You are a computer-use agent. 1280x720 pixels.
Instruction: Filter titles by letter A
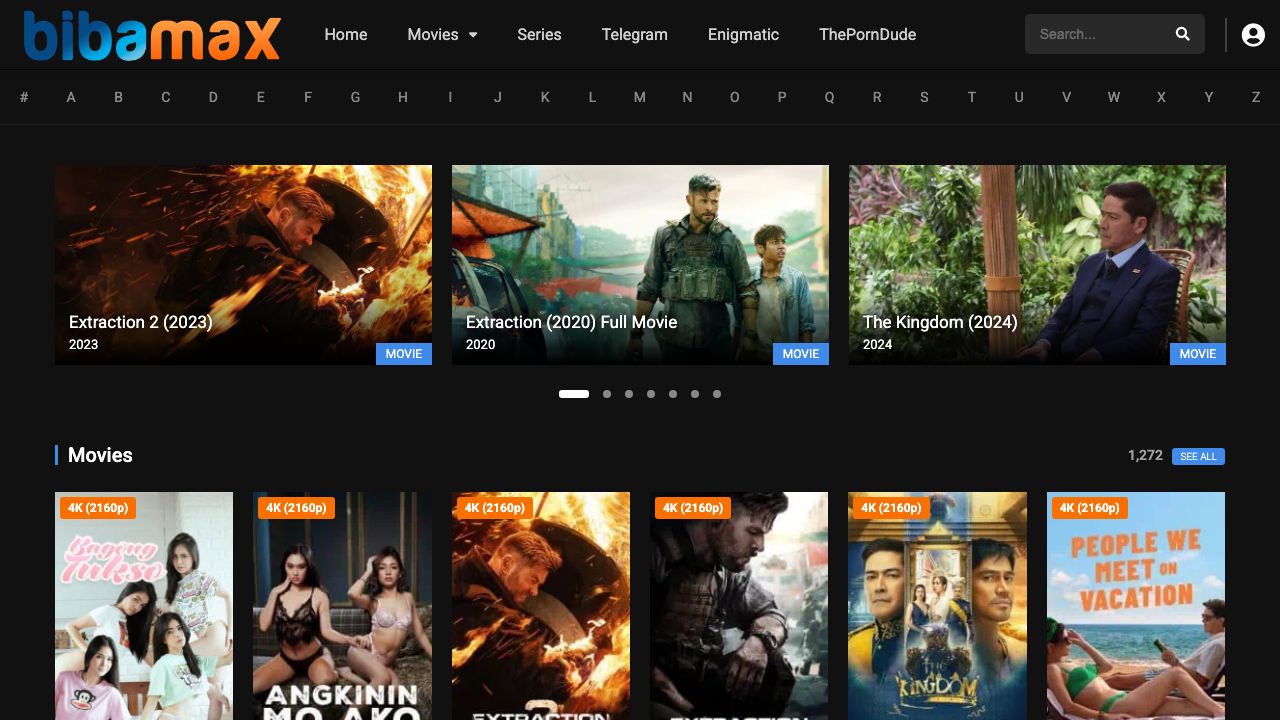click(x=71, y=97)
